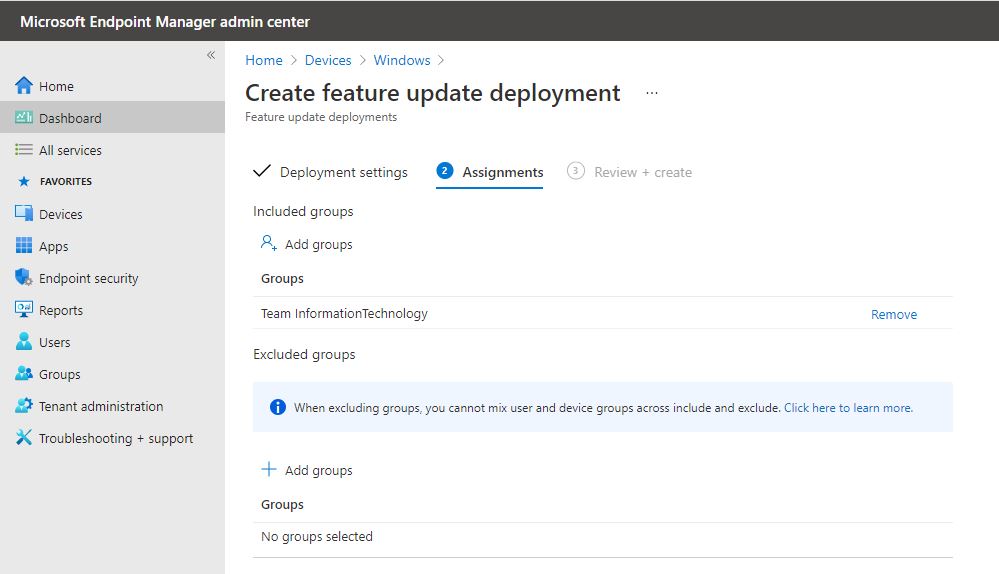Click the Home breadcrumb link
The width and height of the screenshot is (999, 574).
tap(264, 60)
